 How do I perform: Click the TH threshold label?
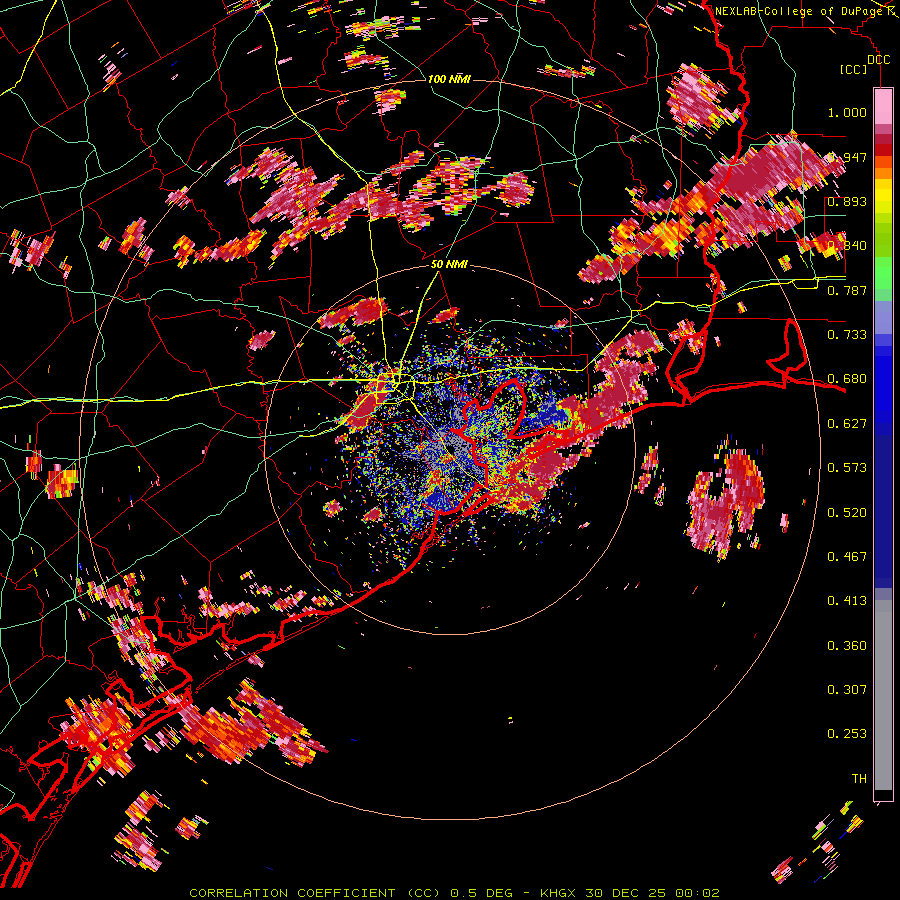(x=859, y=779)
